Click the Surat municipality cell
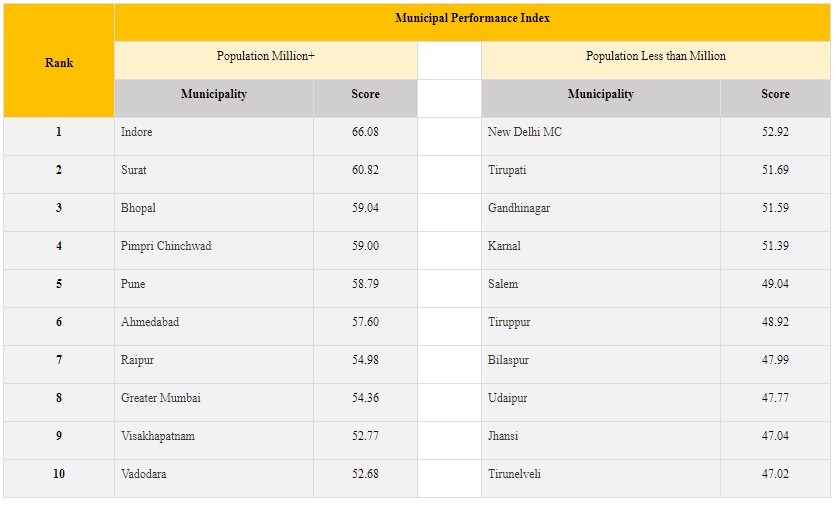 pyautogui.click(x=214, y=174)
